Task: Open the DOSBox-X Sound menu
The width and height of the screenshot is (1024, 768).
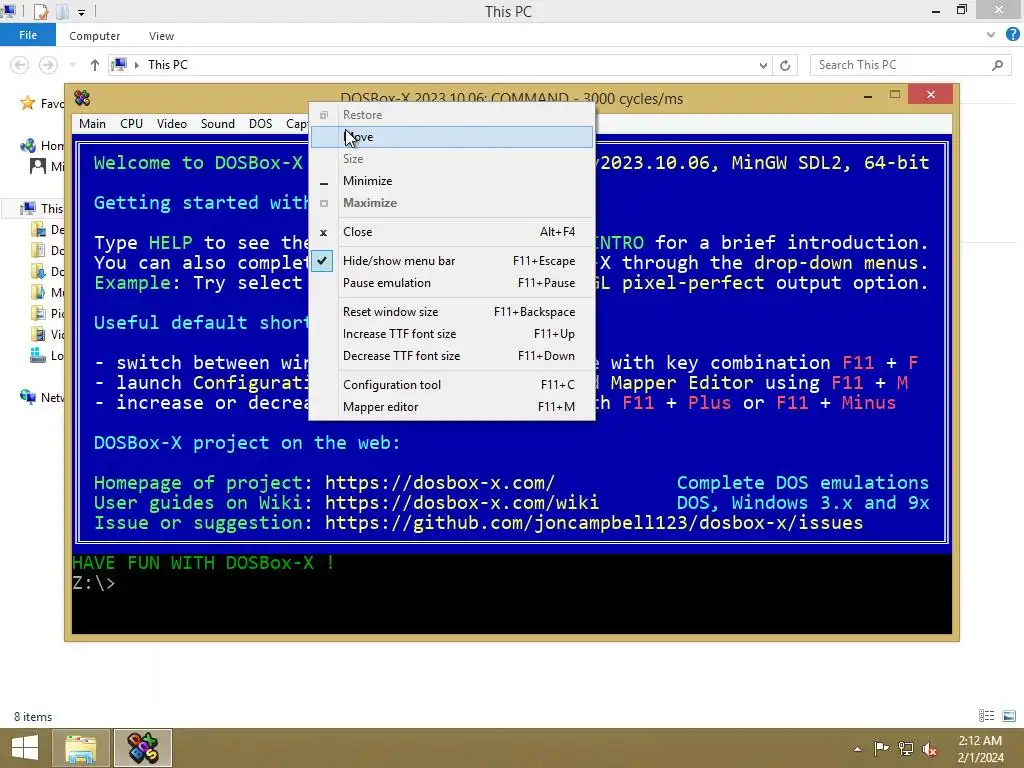Action: [x=217, y=123]
